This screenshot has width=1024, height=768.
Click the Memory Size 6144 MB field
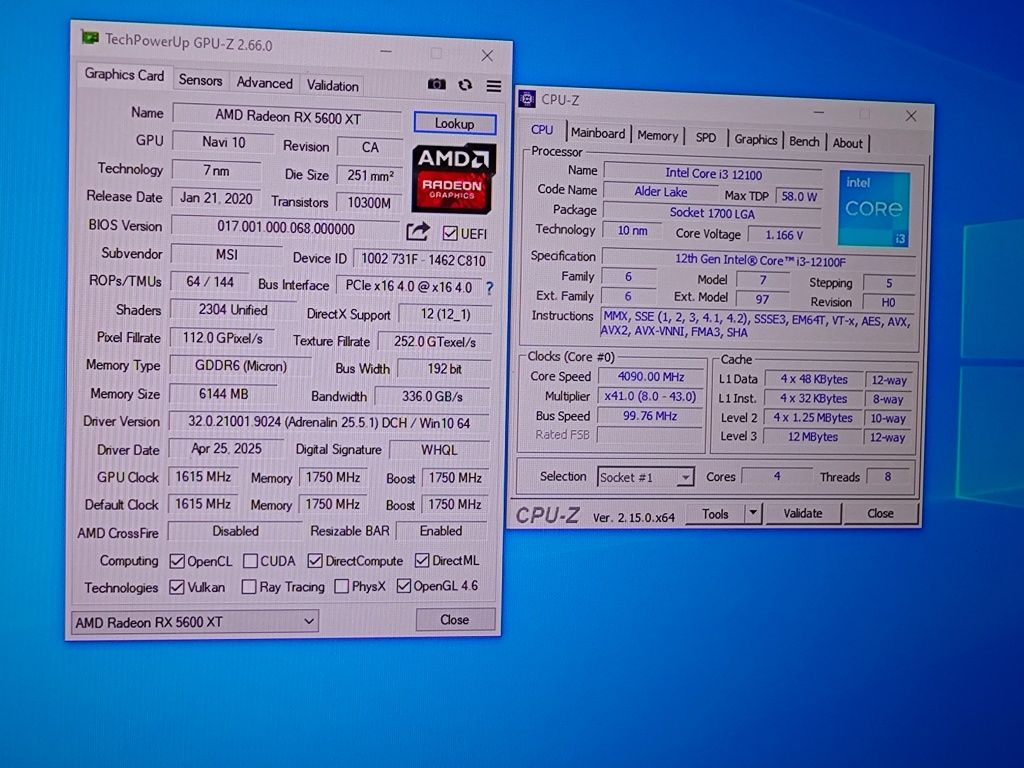click(223, 394)
